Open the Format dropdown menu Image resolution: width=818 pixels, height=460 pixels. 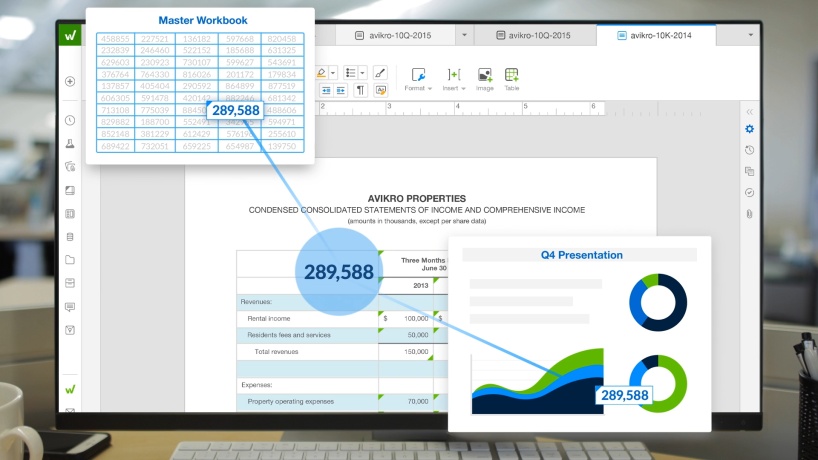pyautogui.click(x=418, y=79)
